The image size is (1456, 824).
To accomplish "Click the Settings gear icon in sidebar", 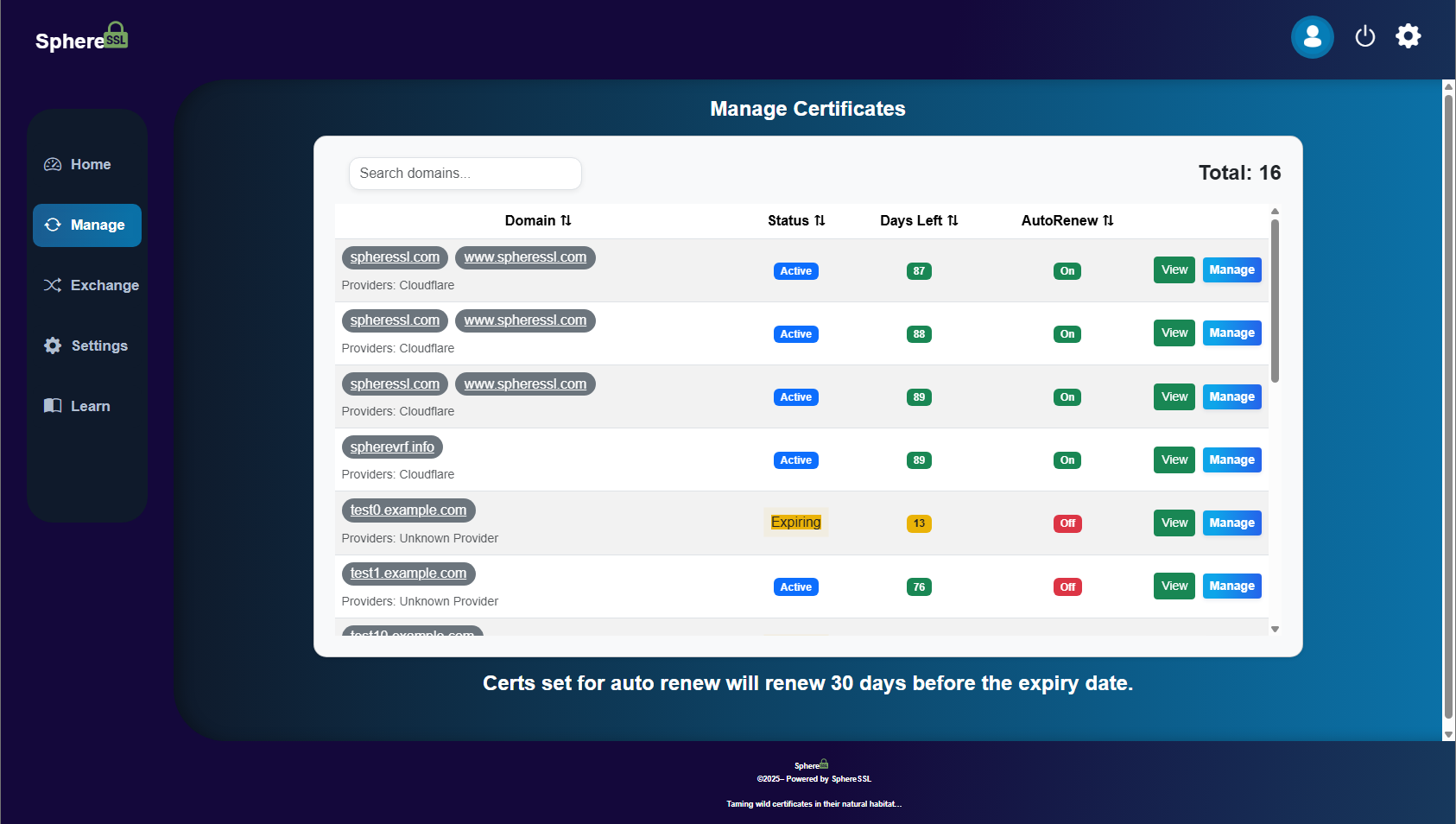I will [x=52, y=345].
